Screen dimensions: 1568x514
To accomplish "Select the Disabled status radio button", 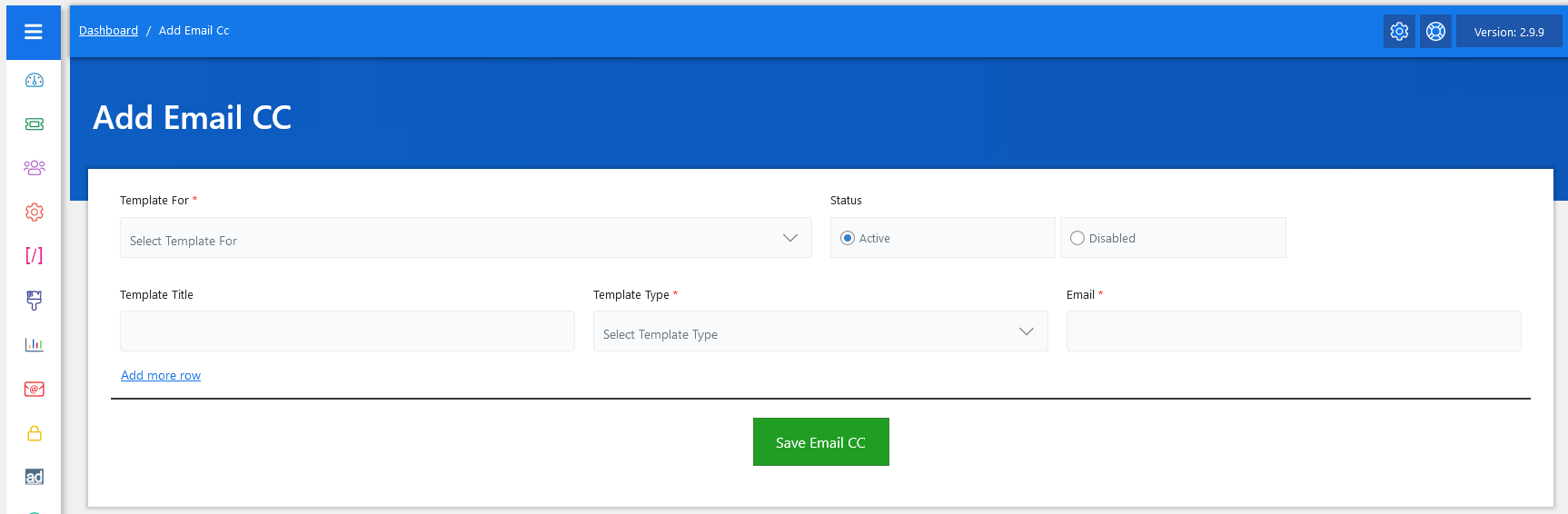I will [1077, 238].
